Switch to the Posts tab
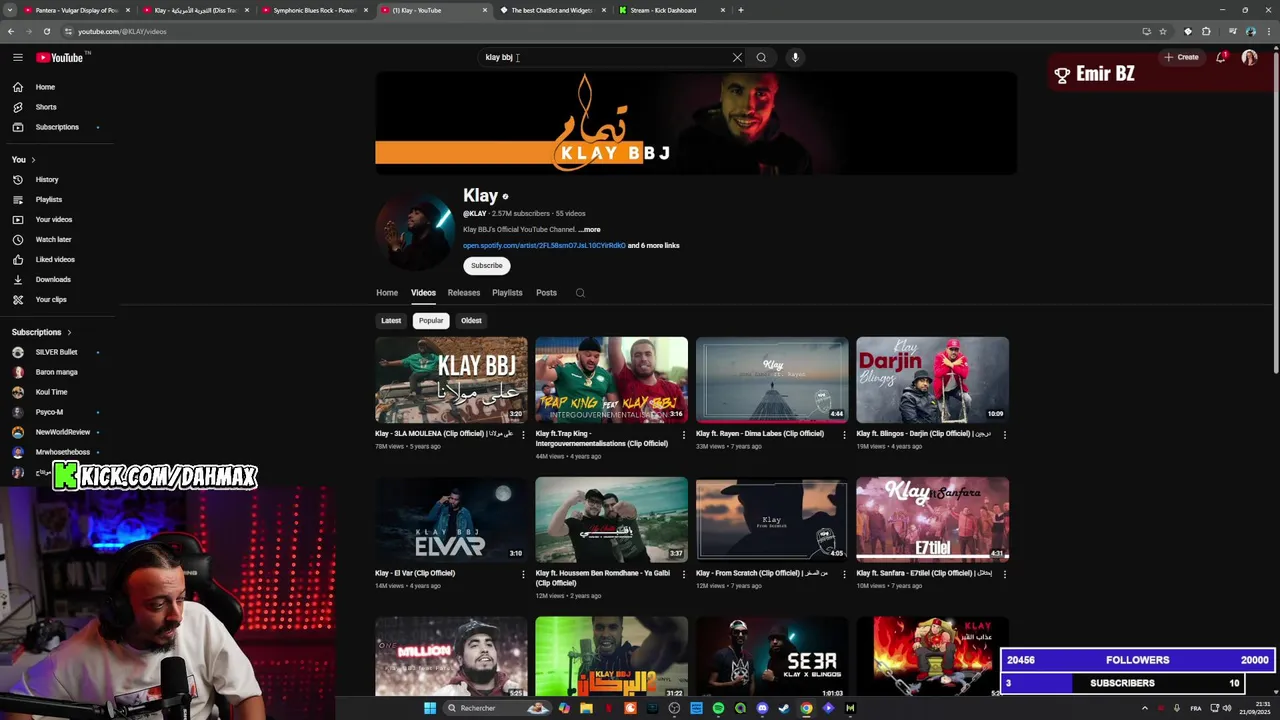 tap(546, 293)
